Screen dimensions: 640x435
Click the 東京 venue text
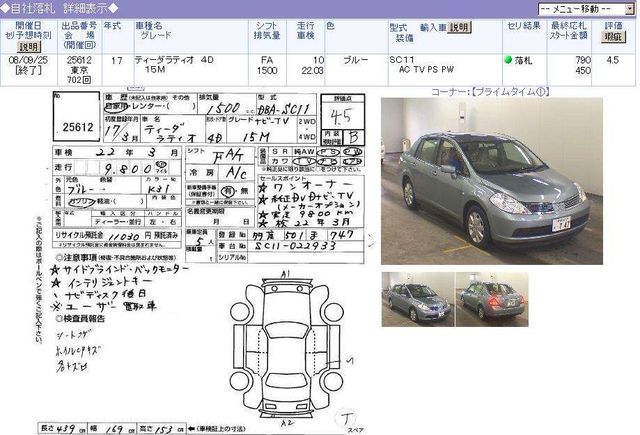coord(79,70)
